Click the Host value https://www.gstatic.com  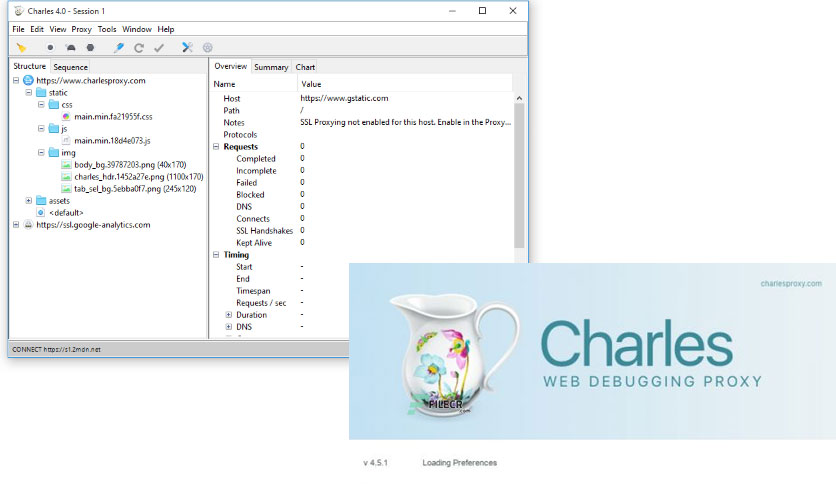click(344, 98)
